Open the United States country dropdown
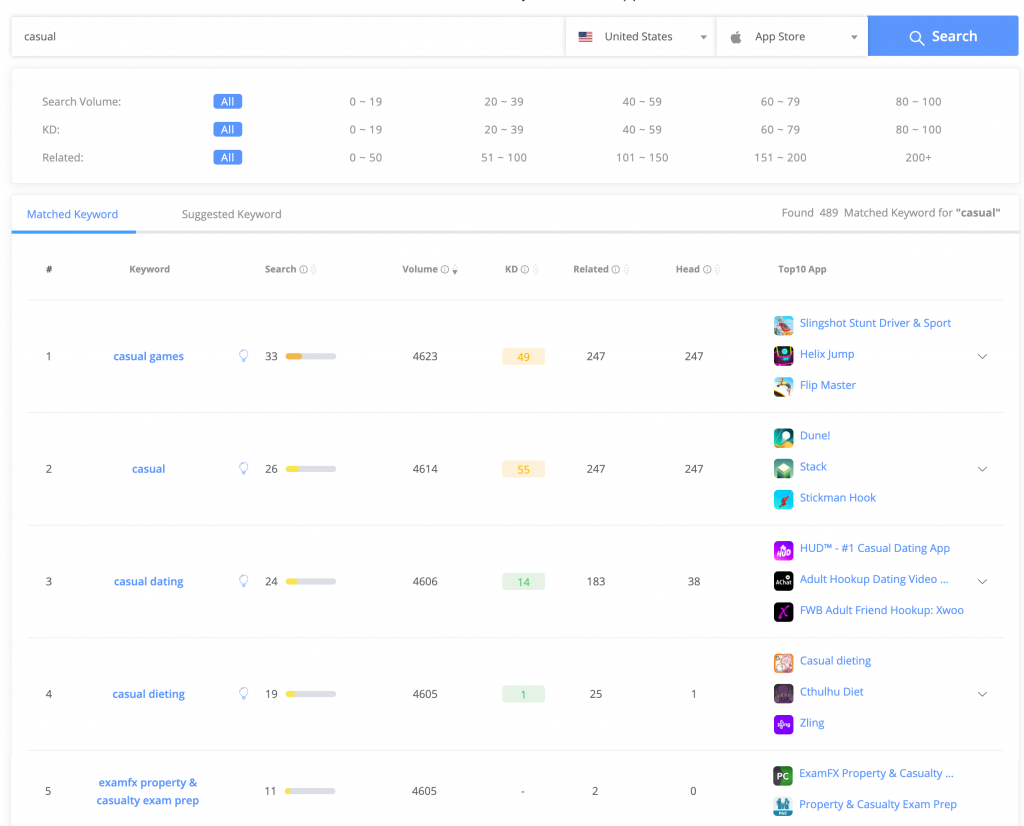1024x826 pixels. [641, 37]
